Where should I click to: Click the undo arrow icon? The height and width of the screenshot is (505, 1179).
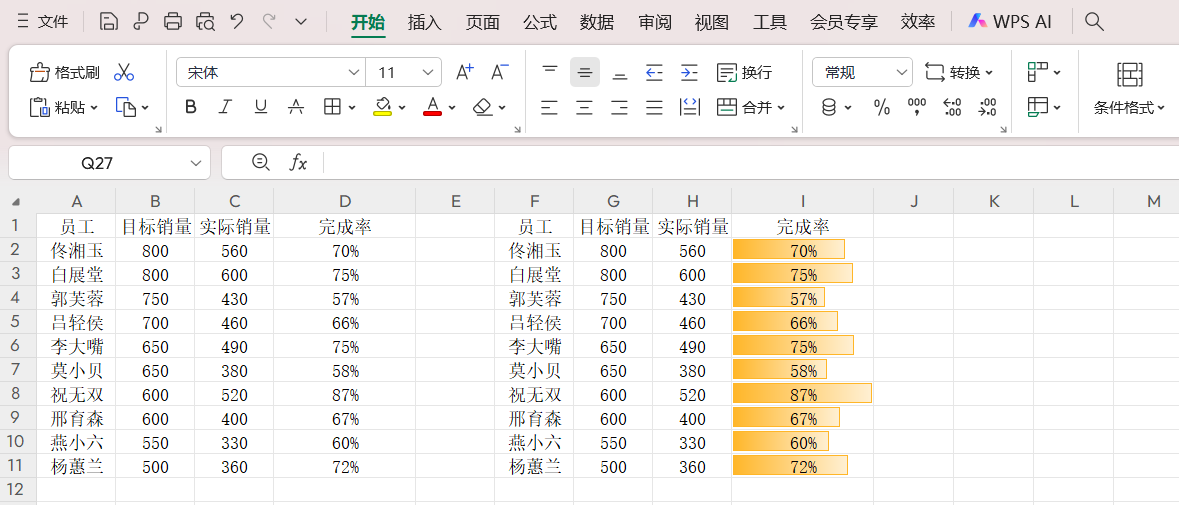[x=237, y=21]
